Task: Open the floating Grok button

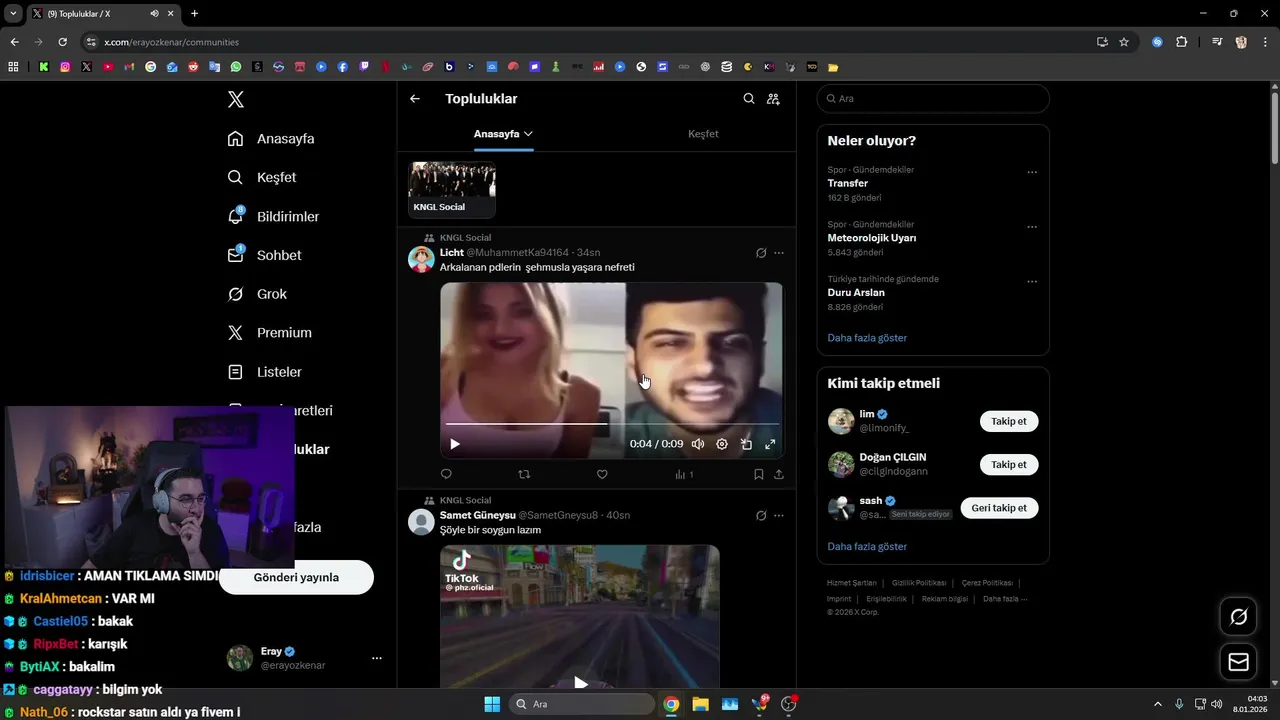Action: 1238,617
